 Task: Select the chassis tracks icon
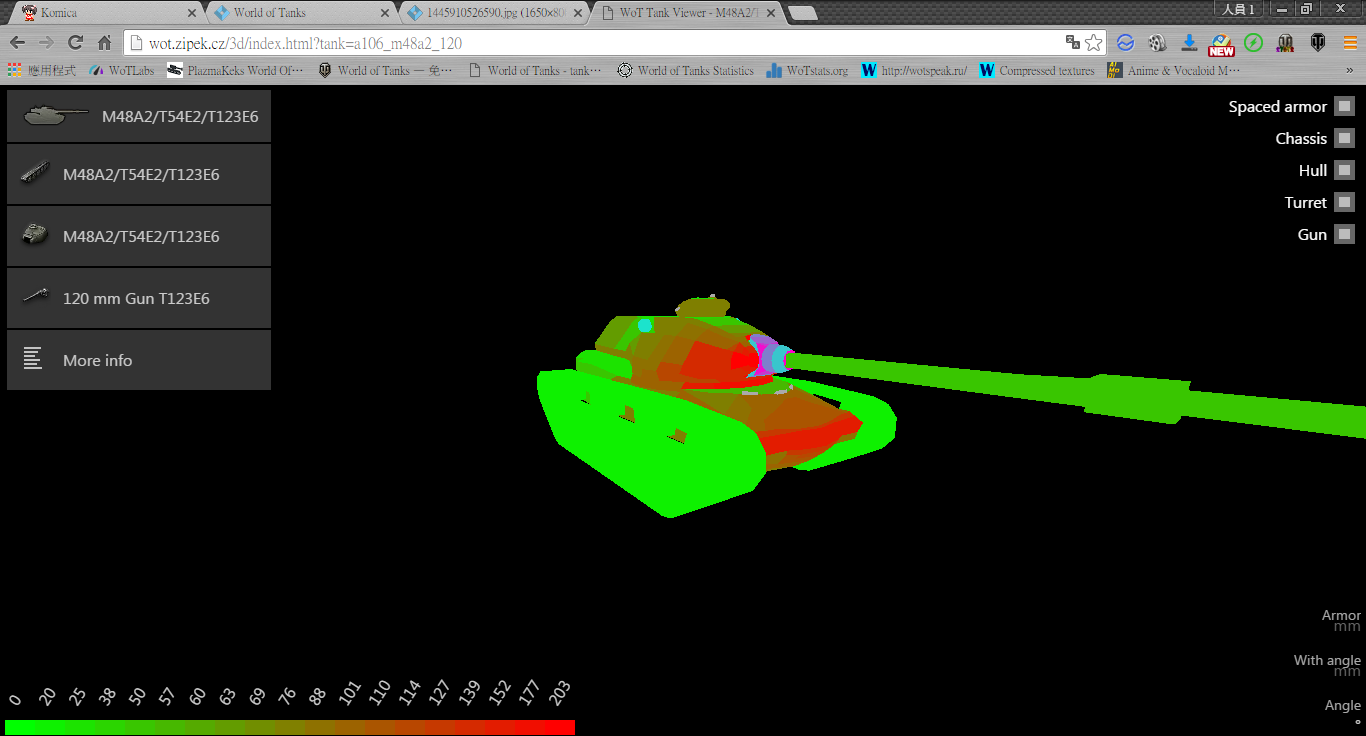(35, 174)
